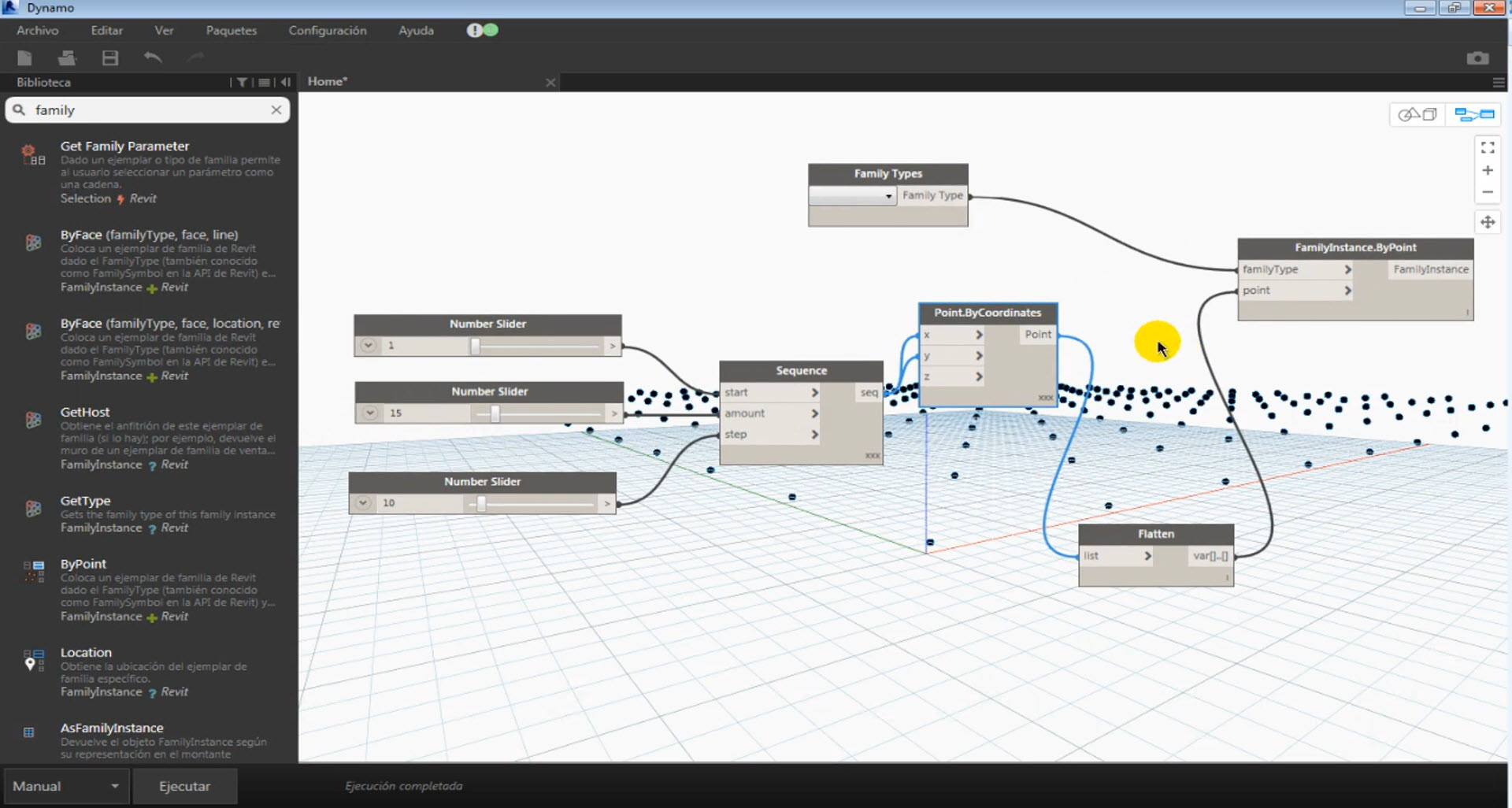This screenshot has width=1512, height=808.
Task: Open the Paquetes menu
Action: tap(231, 30)
